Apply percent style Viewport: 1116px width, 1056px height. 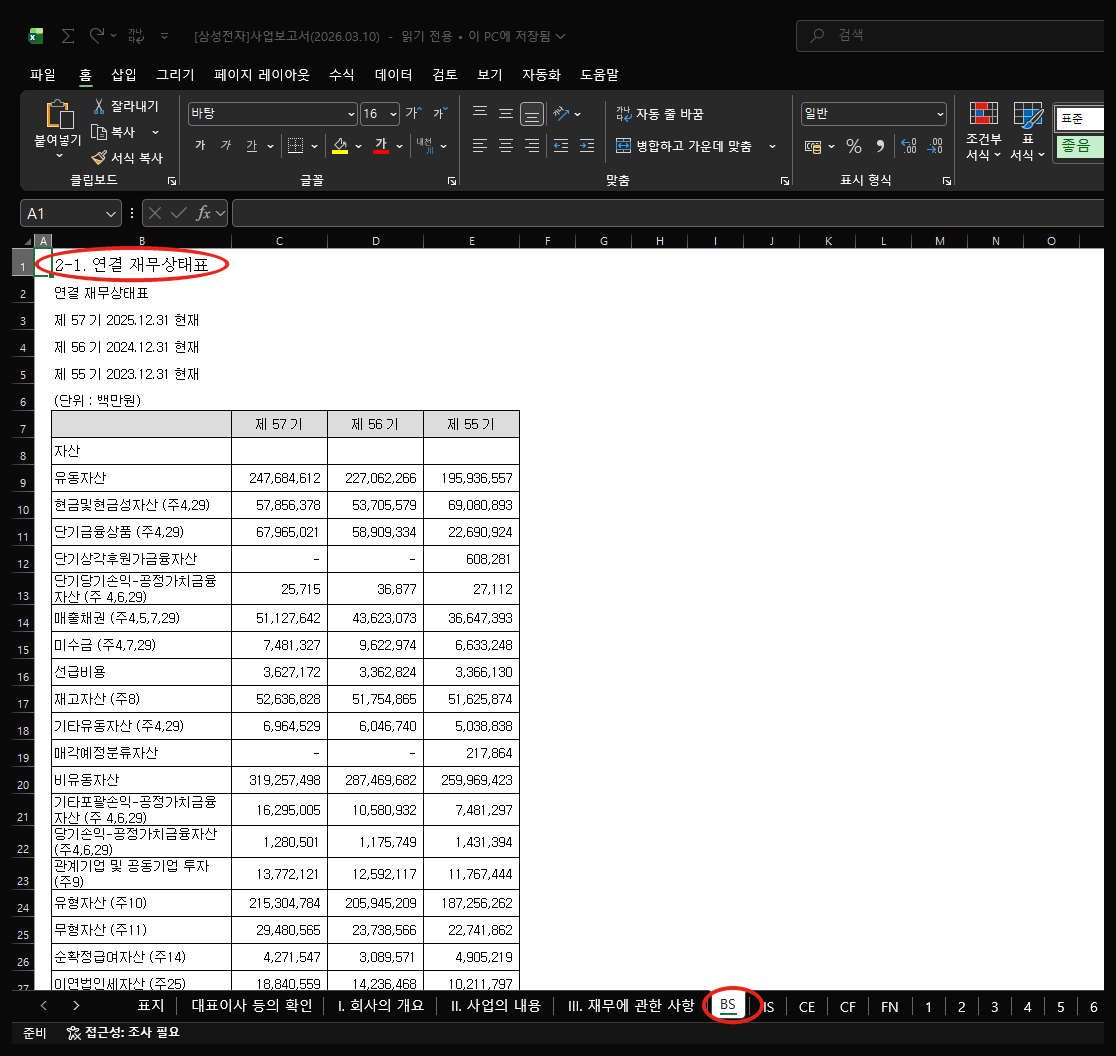coord(854,146)
